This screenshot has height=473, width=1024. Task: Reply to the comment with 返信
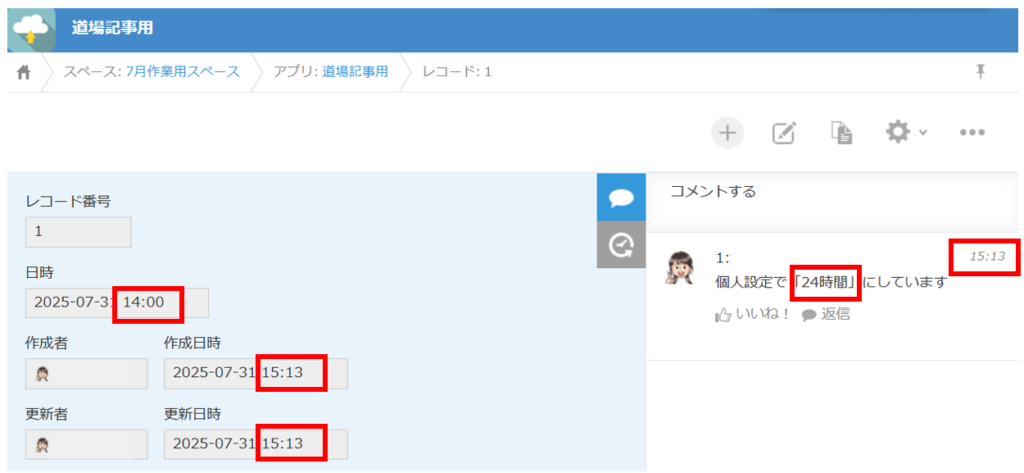[x=825, y=315]
